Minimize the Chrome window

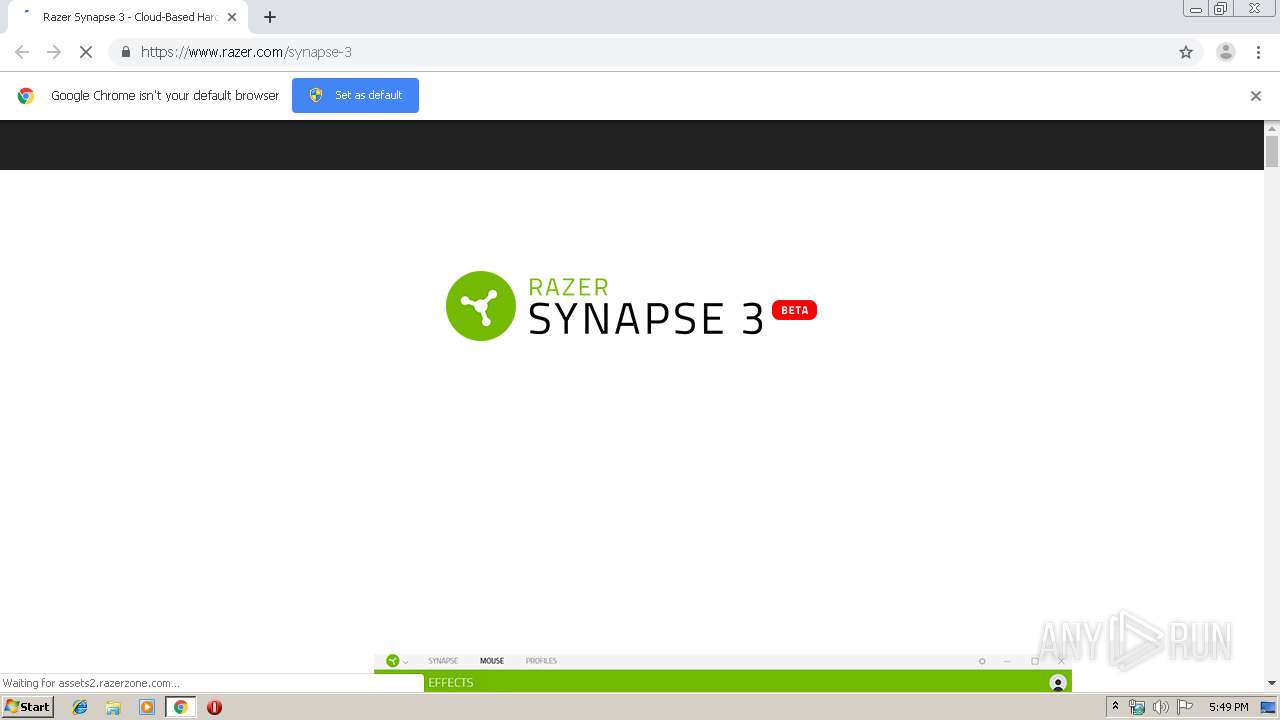pos(1196,9)
